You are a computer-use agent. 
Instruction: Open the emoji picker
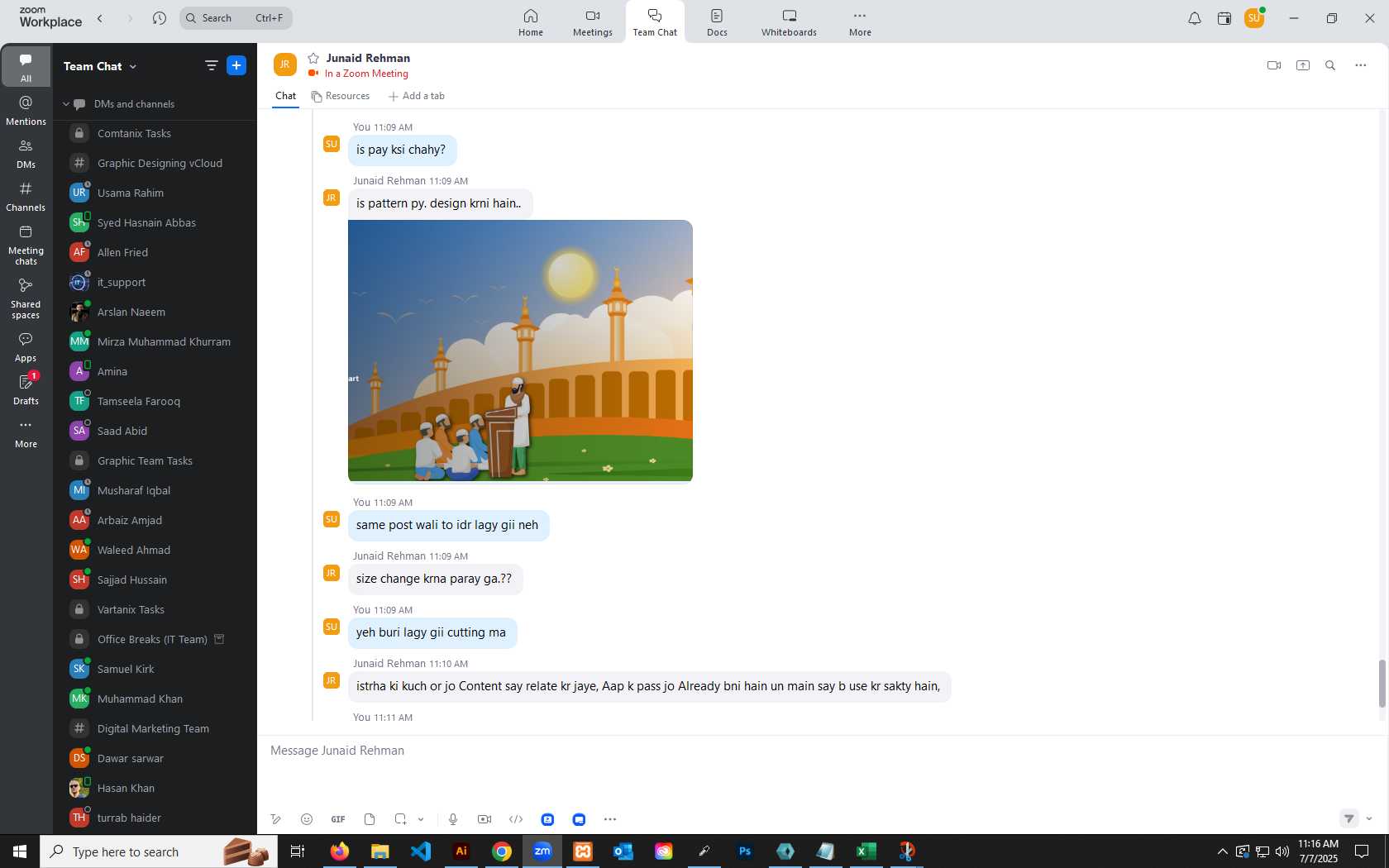(307, 819)
